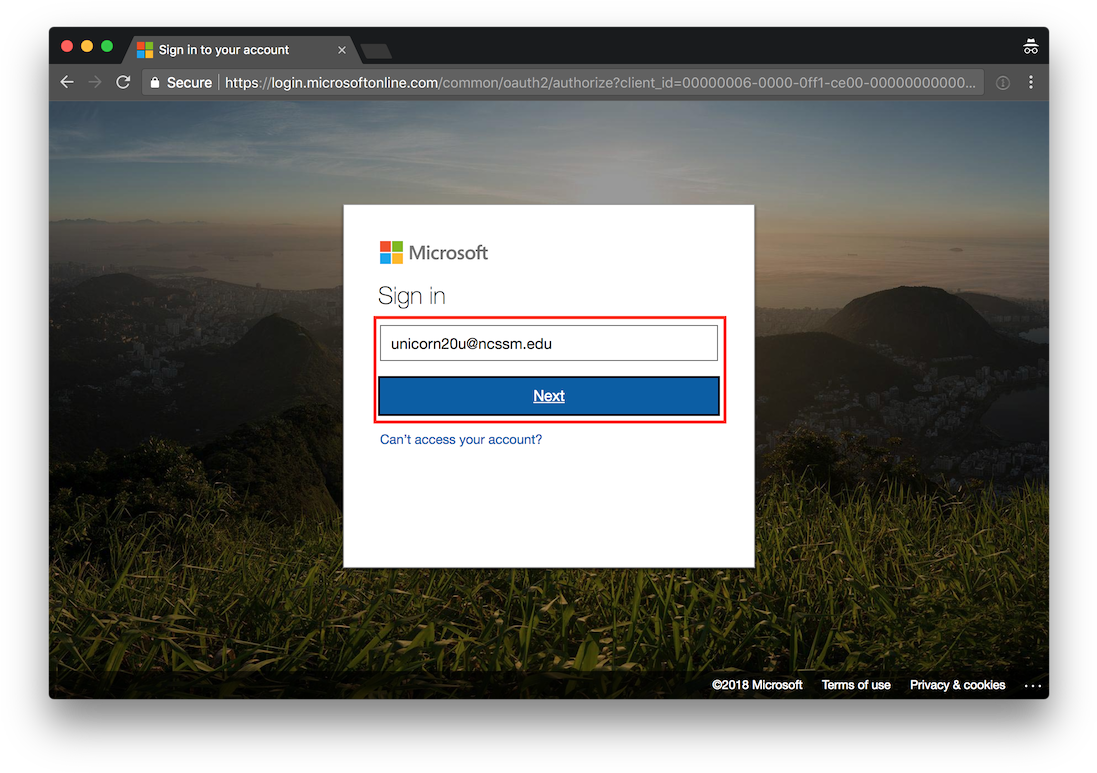Open the Privacy & cookies link
Screen dimensions: 1097x773
coord(957,685)
